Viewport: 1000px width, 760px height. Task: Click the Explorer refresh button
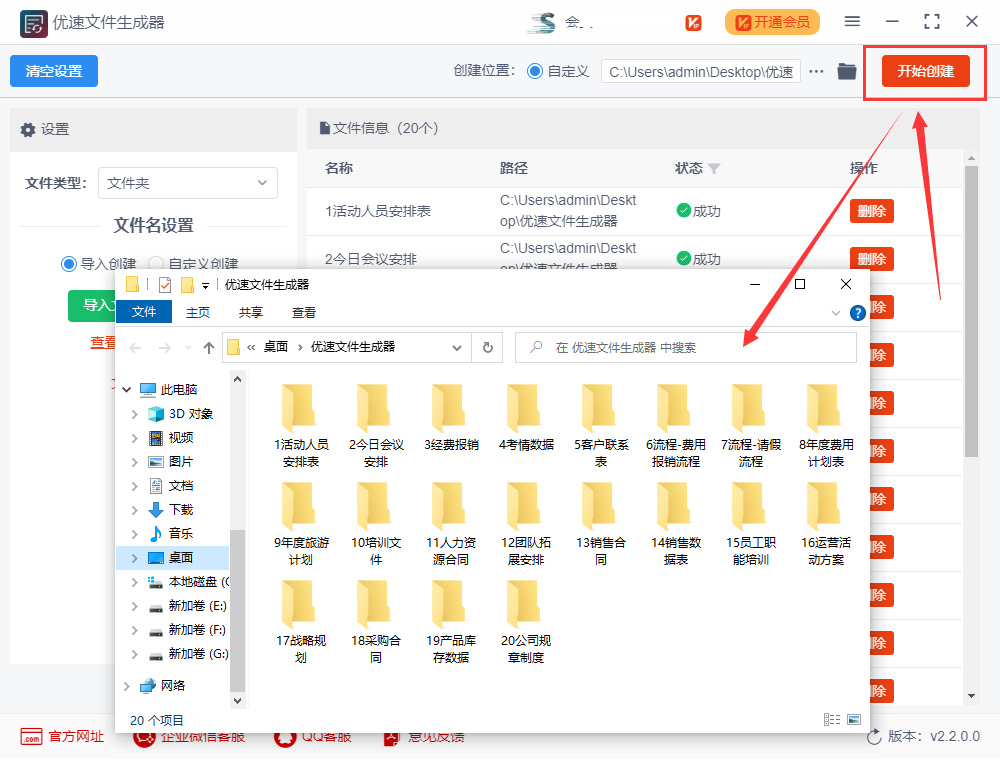click(488, 347)
